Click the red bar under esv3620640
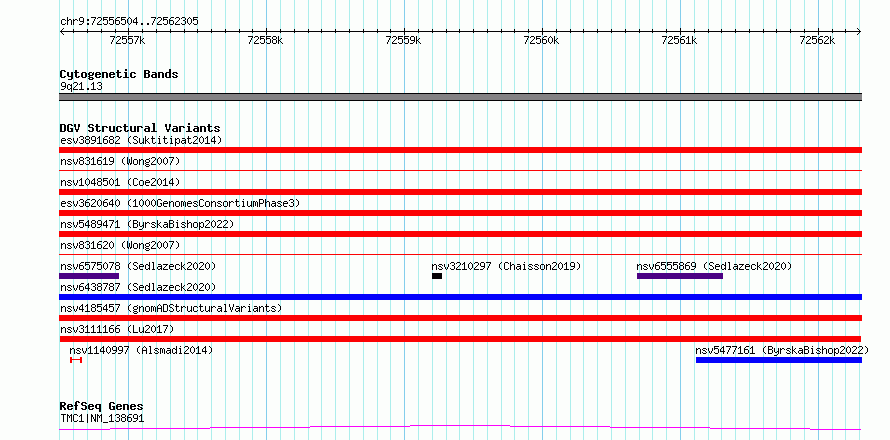The height and width of the screenshot is (440, 890). [x=460, y=213]
